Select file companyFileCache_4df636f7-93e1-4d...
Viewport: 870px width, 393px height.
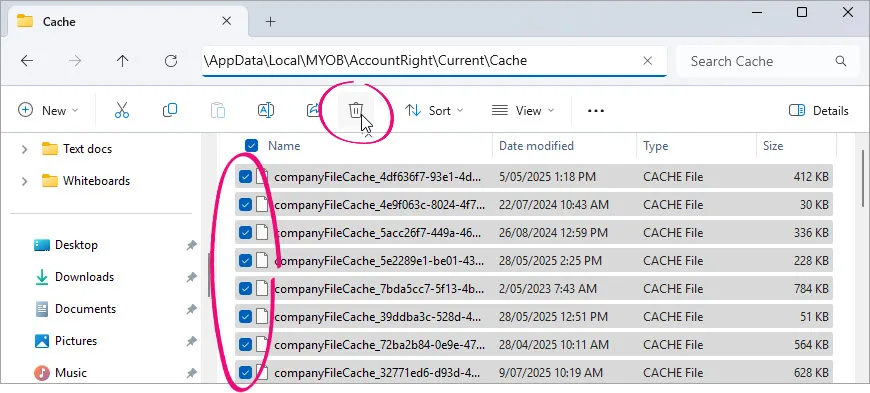(377, 177)
